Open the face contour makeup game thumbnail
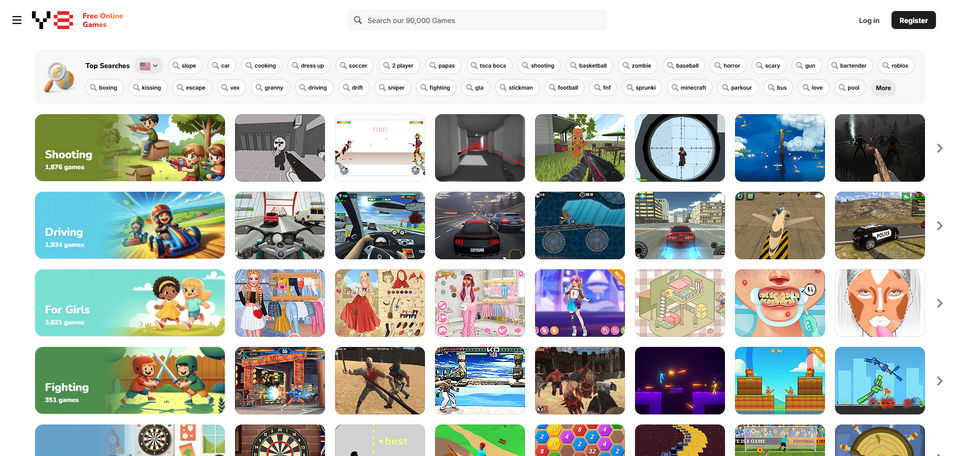The image size is (960, 456). (x=880, y=303)
